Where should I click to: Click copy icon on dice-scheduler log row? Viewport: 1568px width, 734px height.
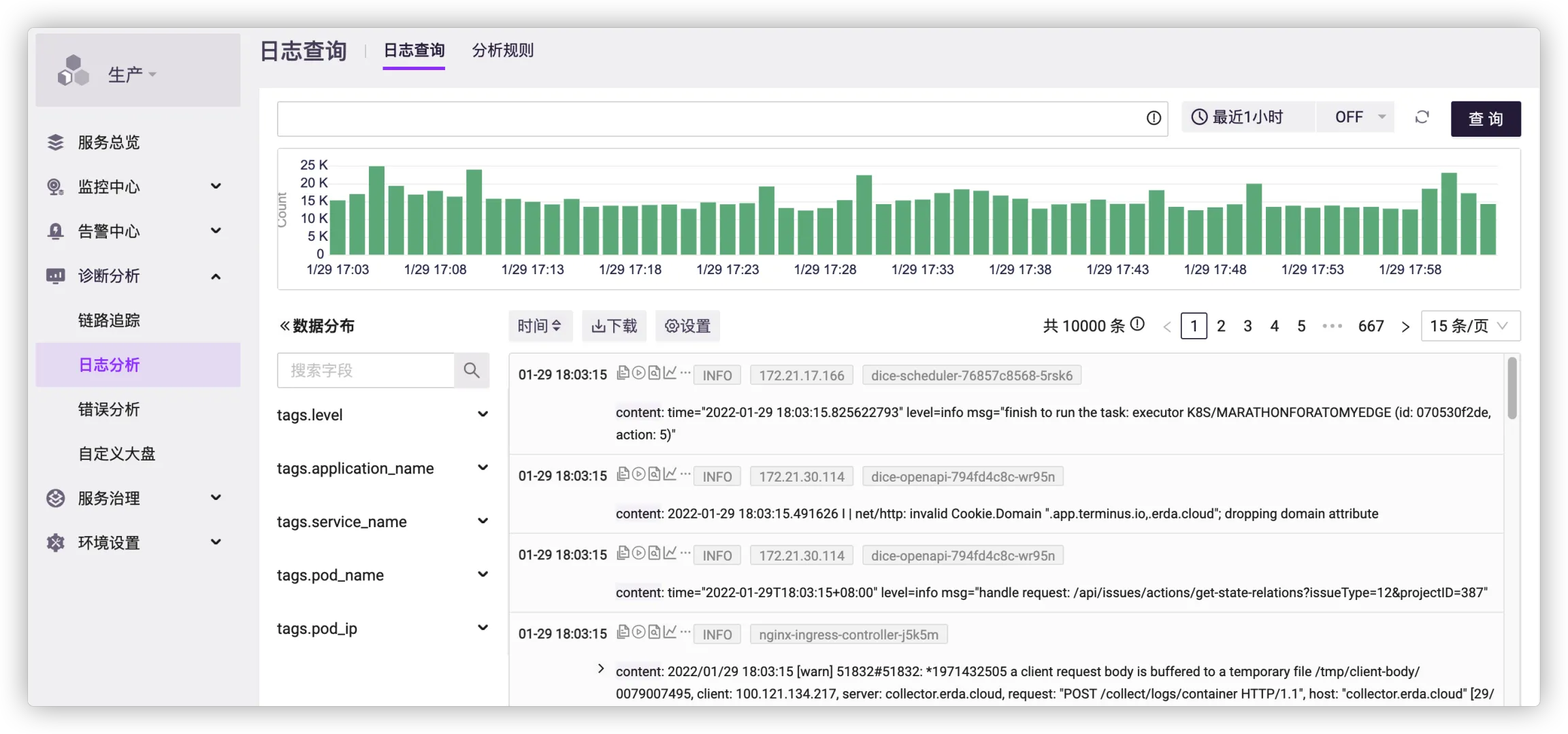tap(623, 373)
